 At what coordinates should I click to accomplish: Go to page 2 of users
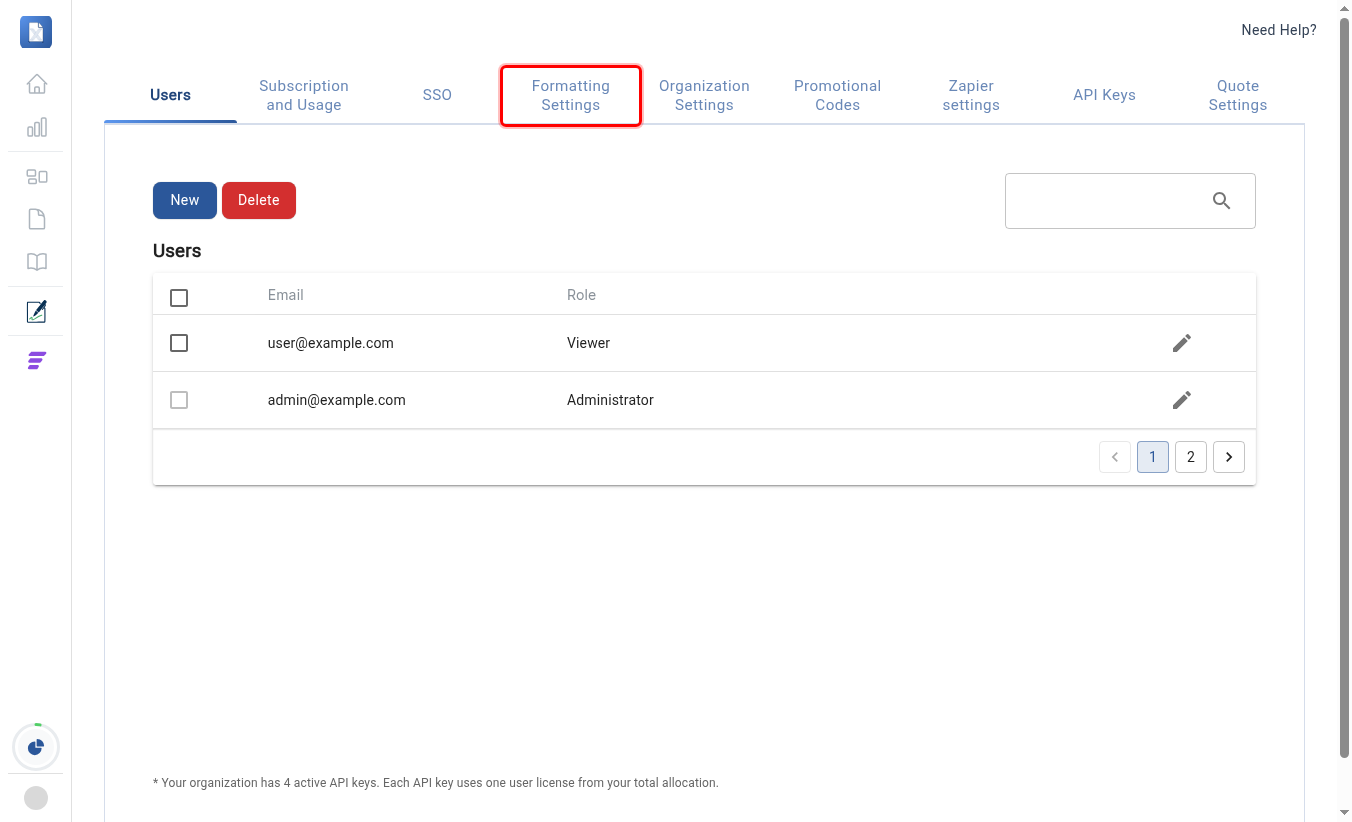pos(1191,457)
